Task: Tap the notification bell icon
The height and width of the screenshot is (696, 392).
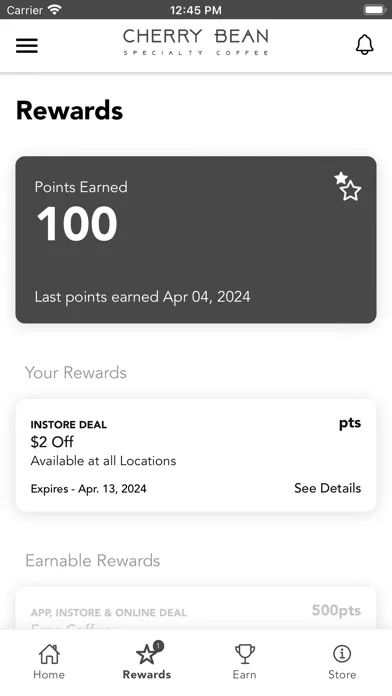Action: (364, 44)
